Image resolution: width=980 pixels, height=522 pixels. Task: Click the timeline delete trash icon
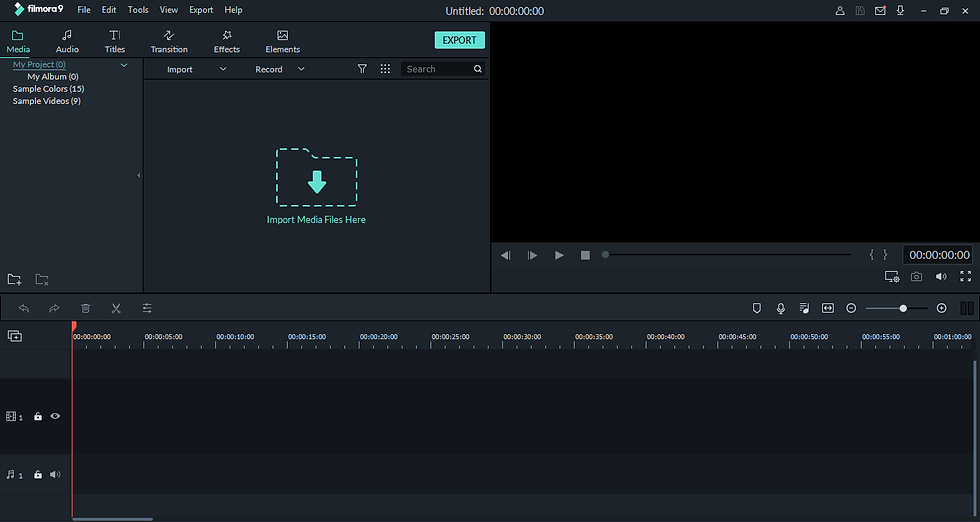point(86,308)
